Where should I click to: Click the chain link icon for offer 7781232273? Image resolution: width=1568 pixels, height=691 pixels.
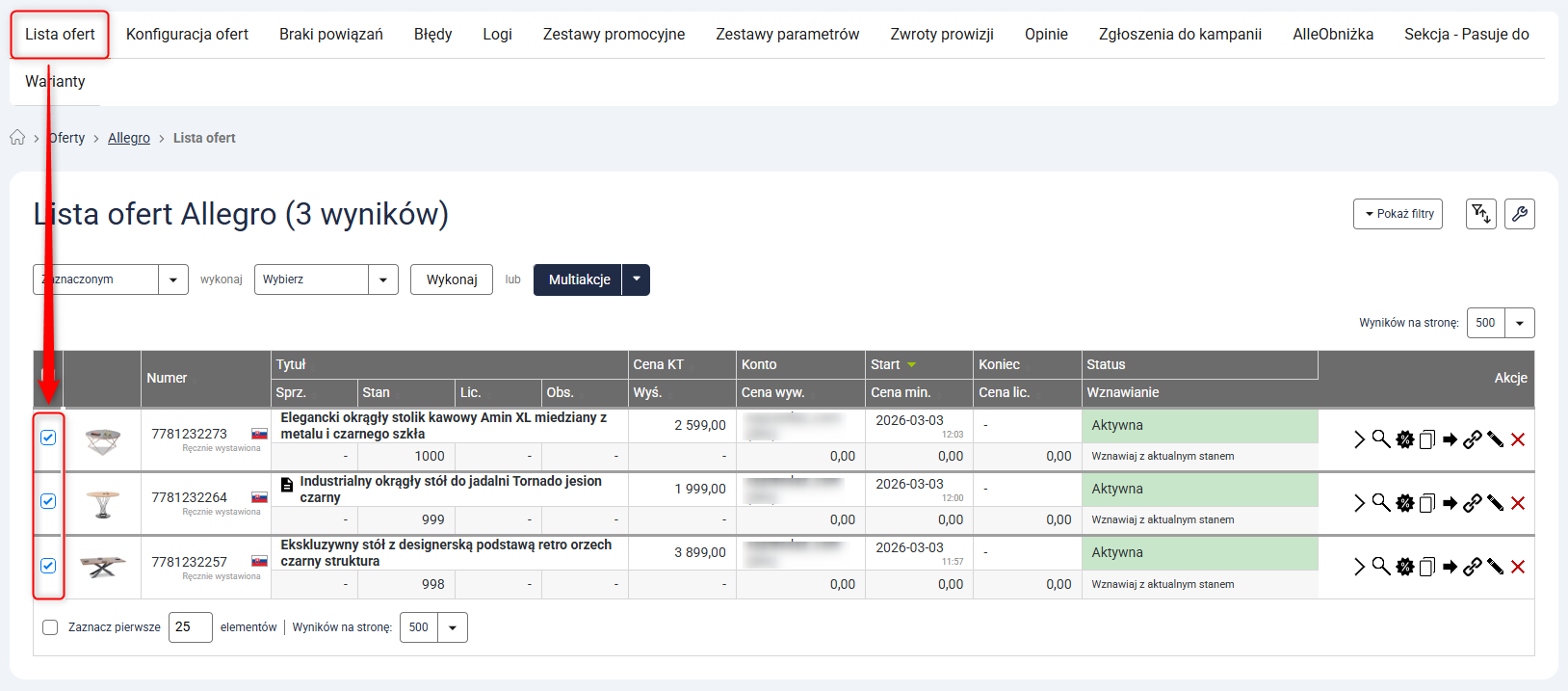point(1472,439)
